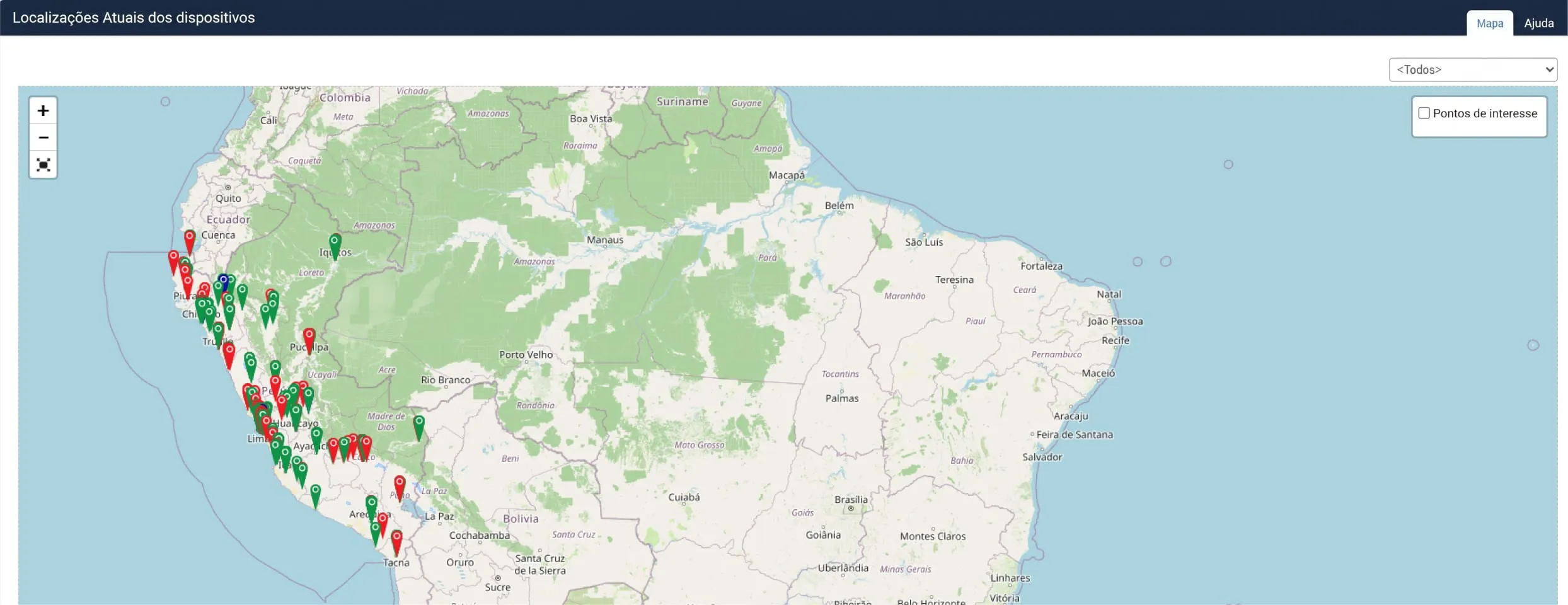Image resolution: width=1568 pixels, height=605 pixels.
Task: Fit map to all markers icon
Action: [x=43, y=164]
